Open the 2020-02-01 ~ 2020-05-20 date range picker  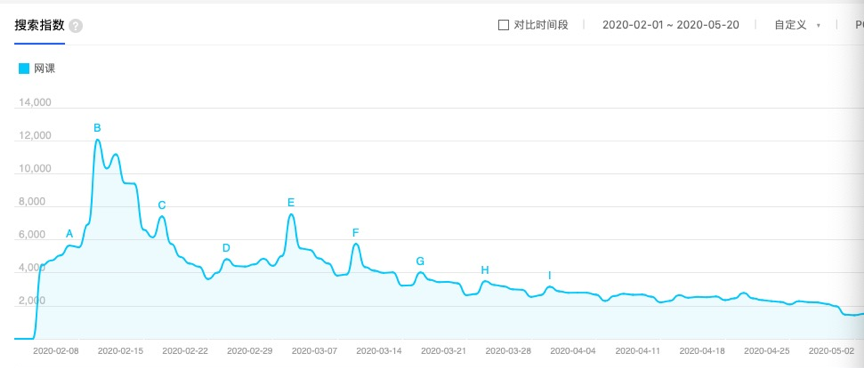point(671,25)
